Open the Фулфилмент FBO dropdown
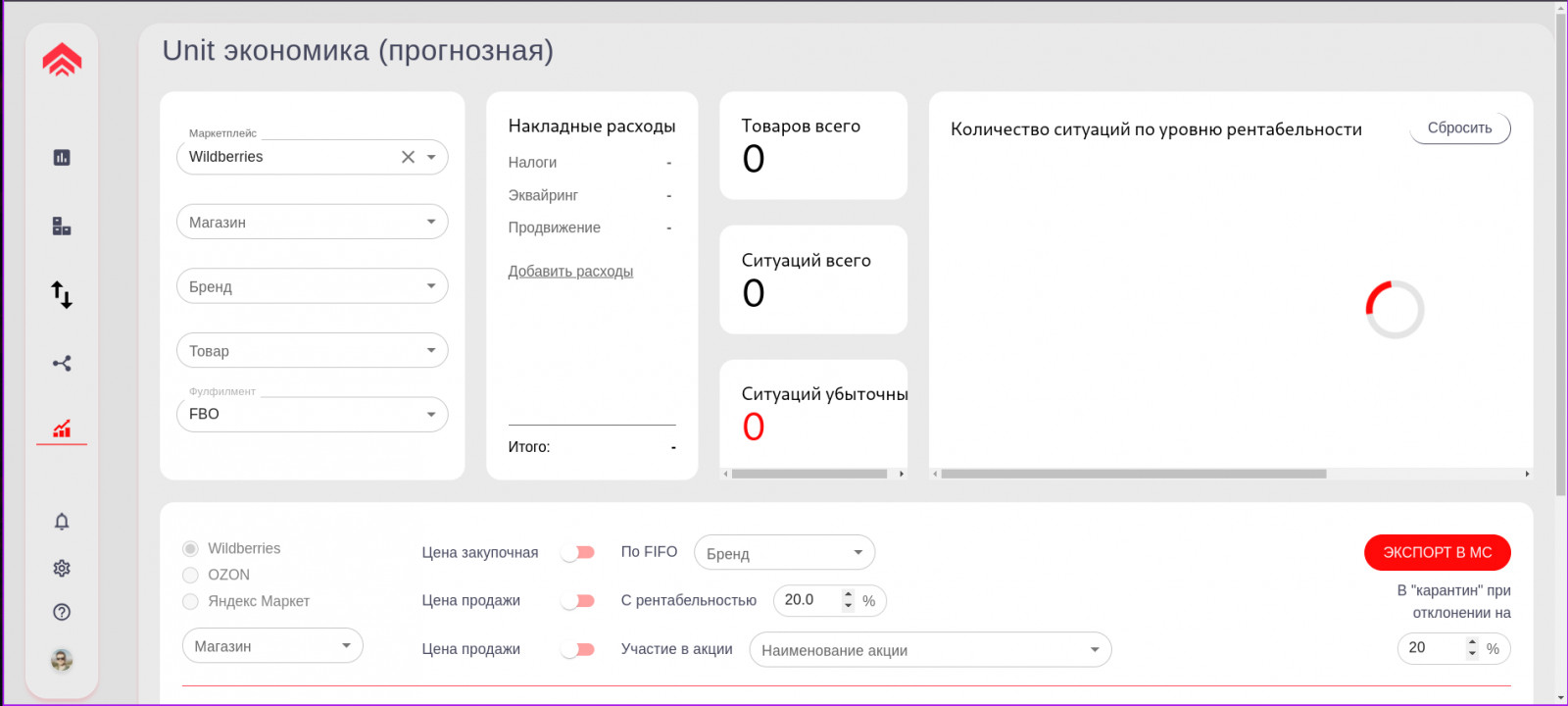Screen dimensions: 1568x706 click(x=313, y=414)
